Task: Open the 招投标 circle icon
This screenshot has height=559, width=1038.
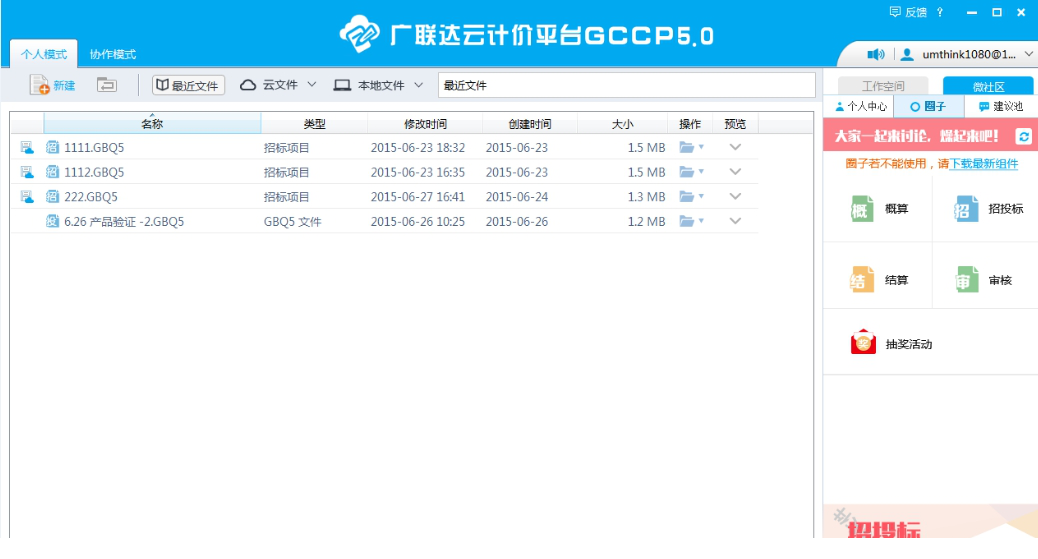Action: (965, 209)
